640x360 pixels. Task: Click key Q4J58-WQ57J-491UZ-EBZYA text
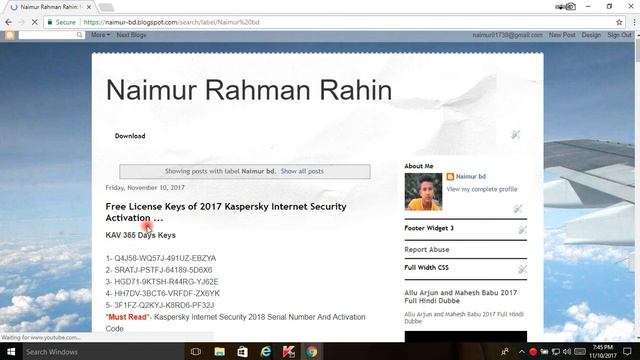click(165, 258)
